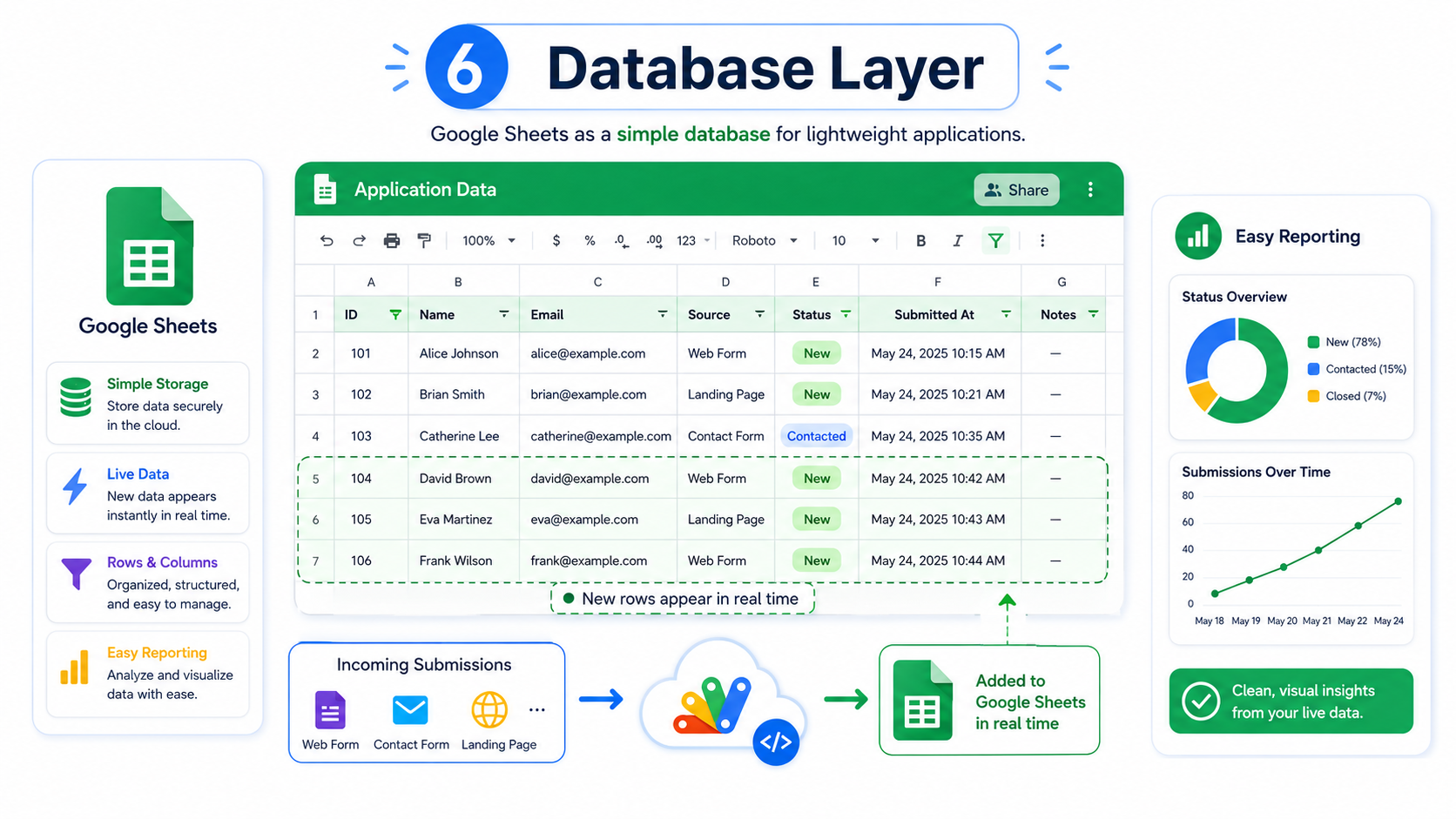This screenshot has height=819, width=1456.
Task: Click cell May 24, 2025 10:43 AM
Action: pyautogui.click(x=938, y=519)
